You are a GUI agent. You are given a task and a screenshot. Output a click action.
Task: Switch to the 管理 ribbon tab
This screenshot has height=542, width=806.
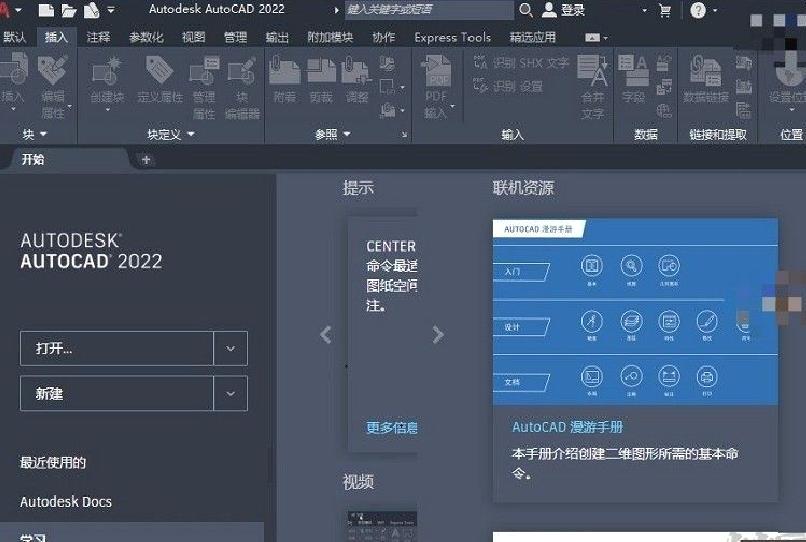click(x=235, y=37)
